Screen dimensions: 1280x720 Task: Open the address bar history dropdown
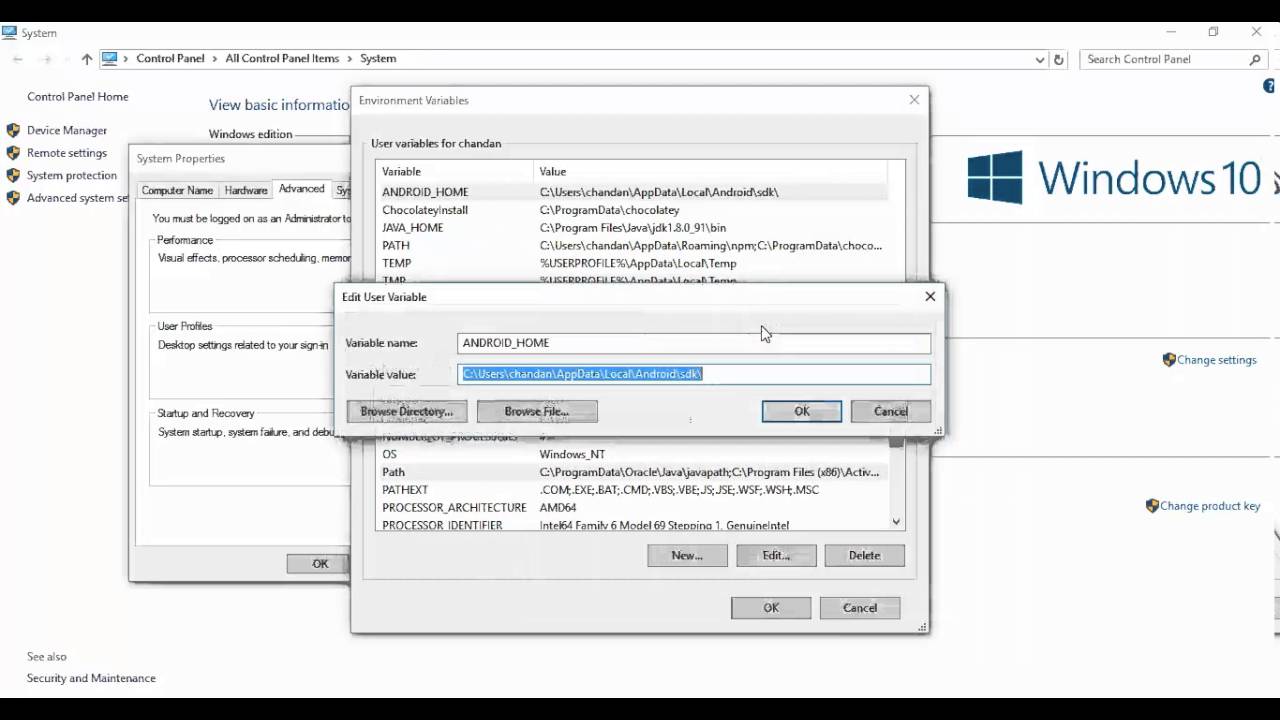point(1040,59)
